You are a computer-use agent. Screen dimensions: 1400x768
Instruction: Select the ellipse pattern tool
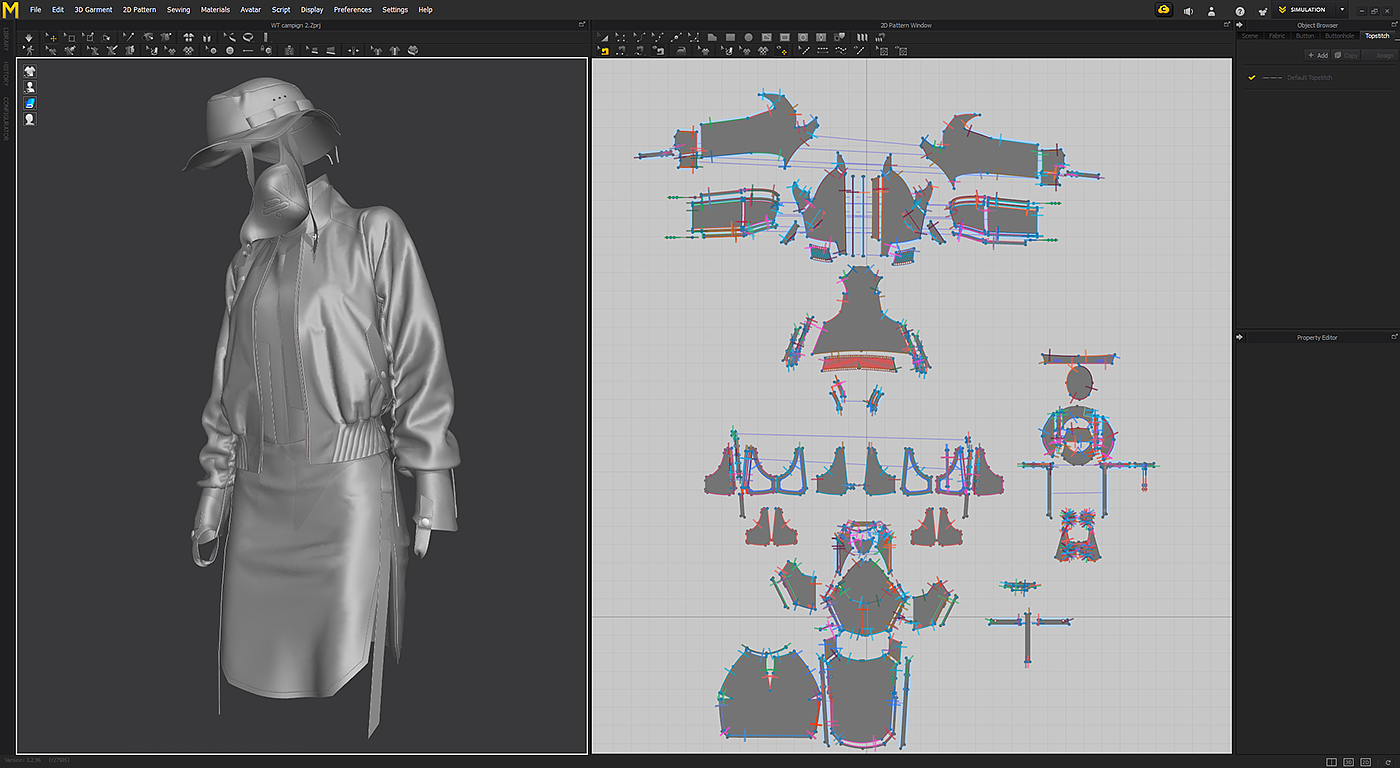(x=748, y=37)
